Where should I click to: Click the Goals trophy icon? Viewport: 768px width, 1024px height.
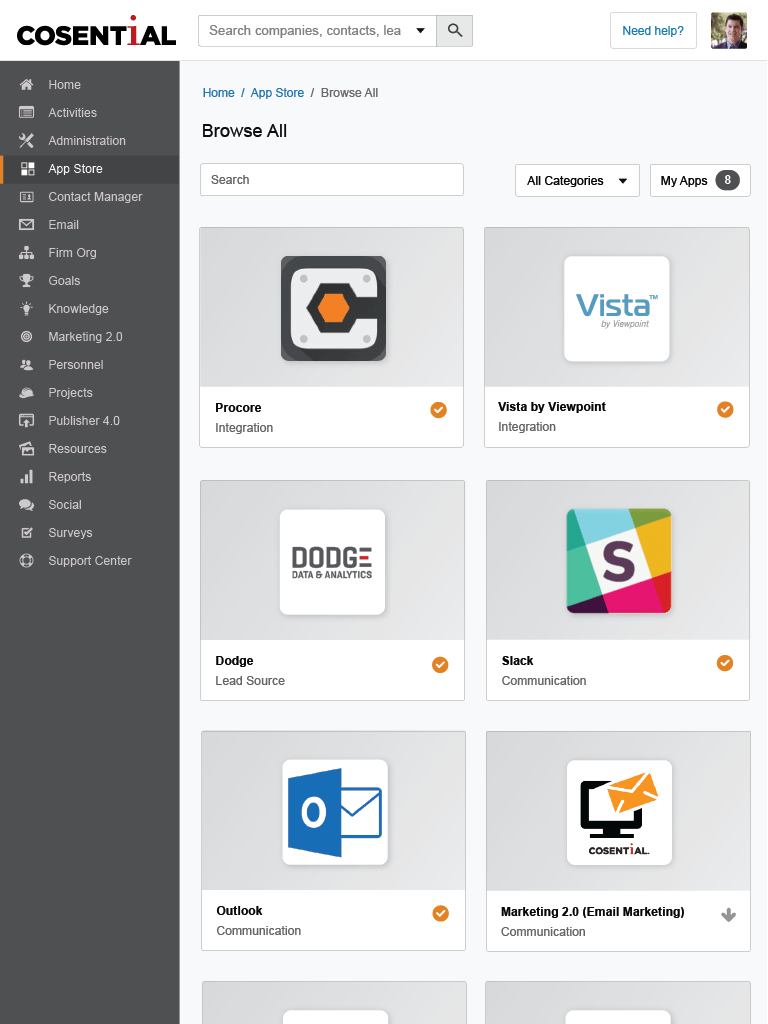[x=26, y=281]
